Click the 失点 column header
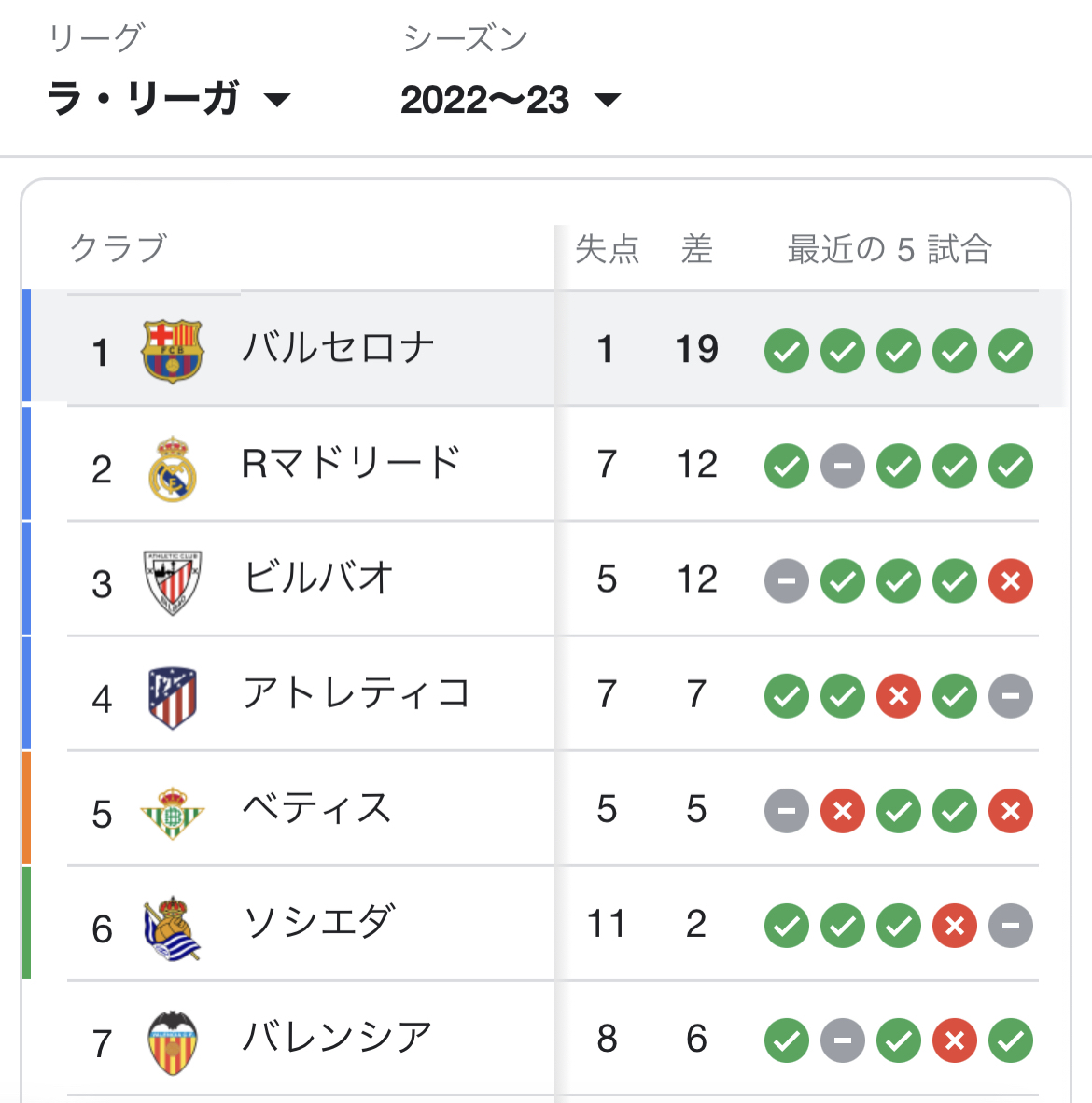The image size is (1092, 1103). [x=607, y=249]
